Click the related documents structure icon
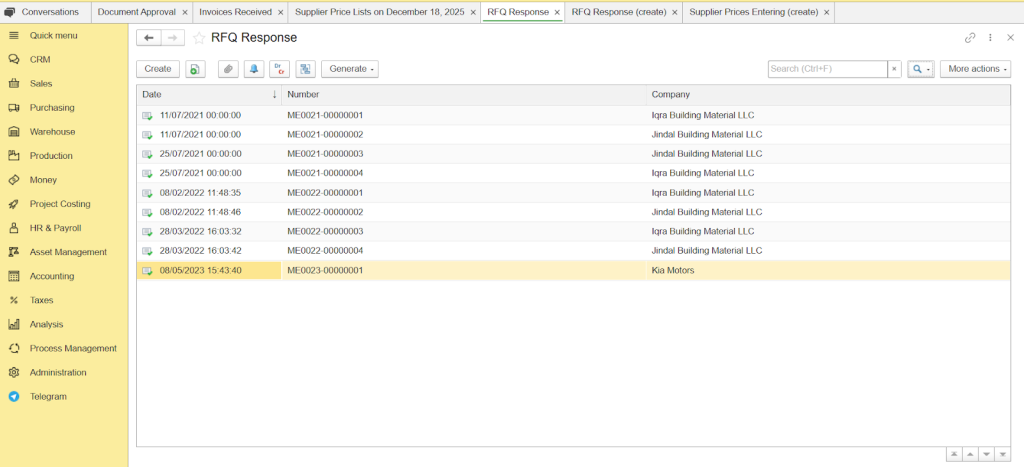The width and height of the screenshot is (1024, 467). click(x=305, y=69)
